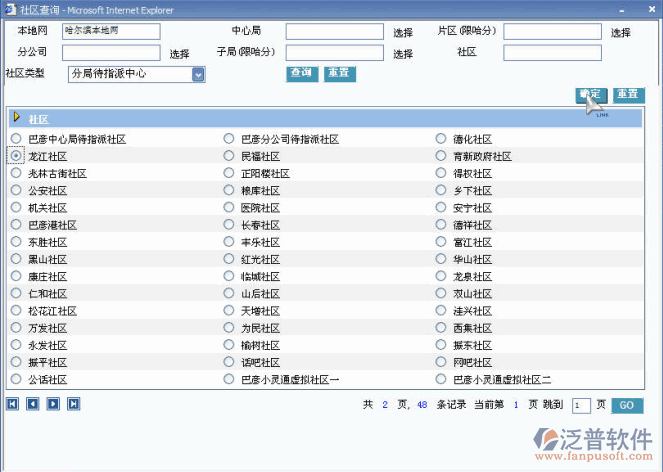
Task: Click 选择 next to 片区 field
Action: pos(620,32)
